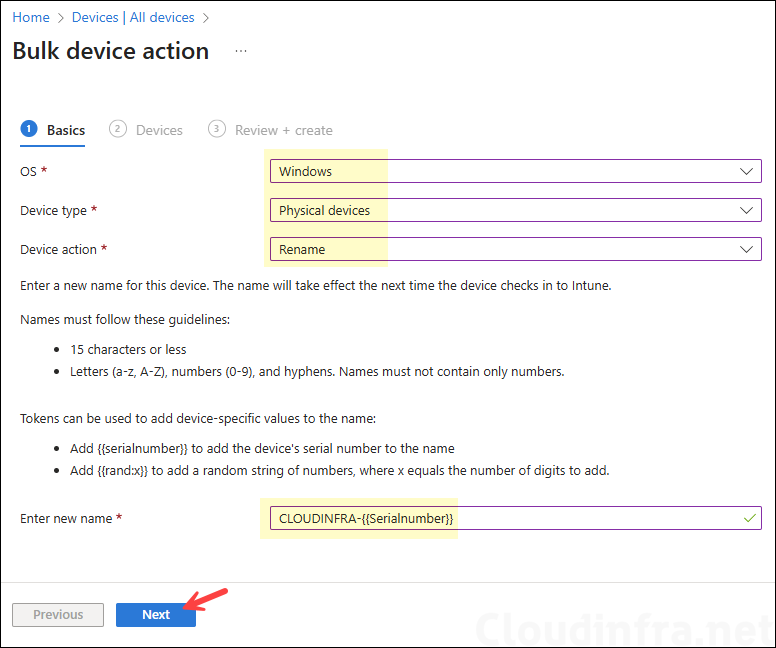Focus the Enter new name input field
The width and height of the screenshot is (776, 648).
point(516,518)
